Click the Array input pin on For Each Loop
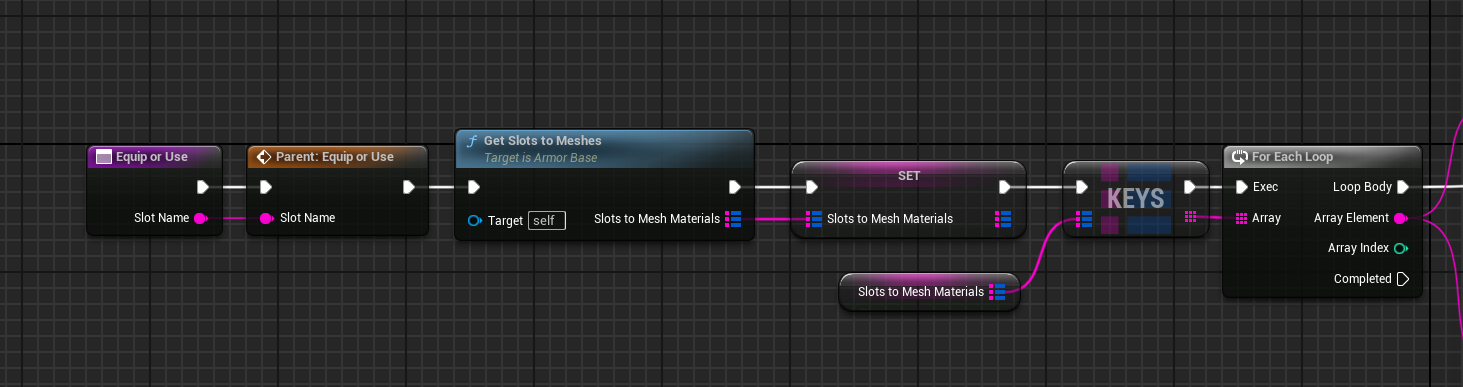1463x387 pixels. click(1242, 218)
